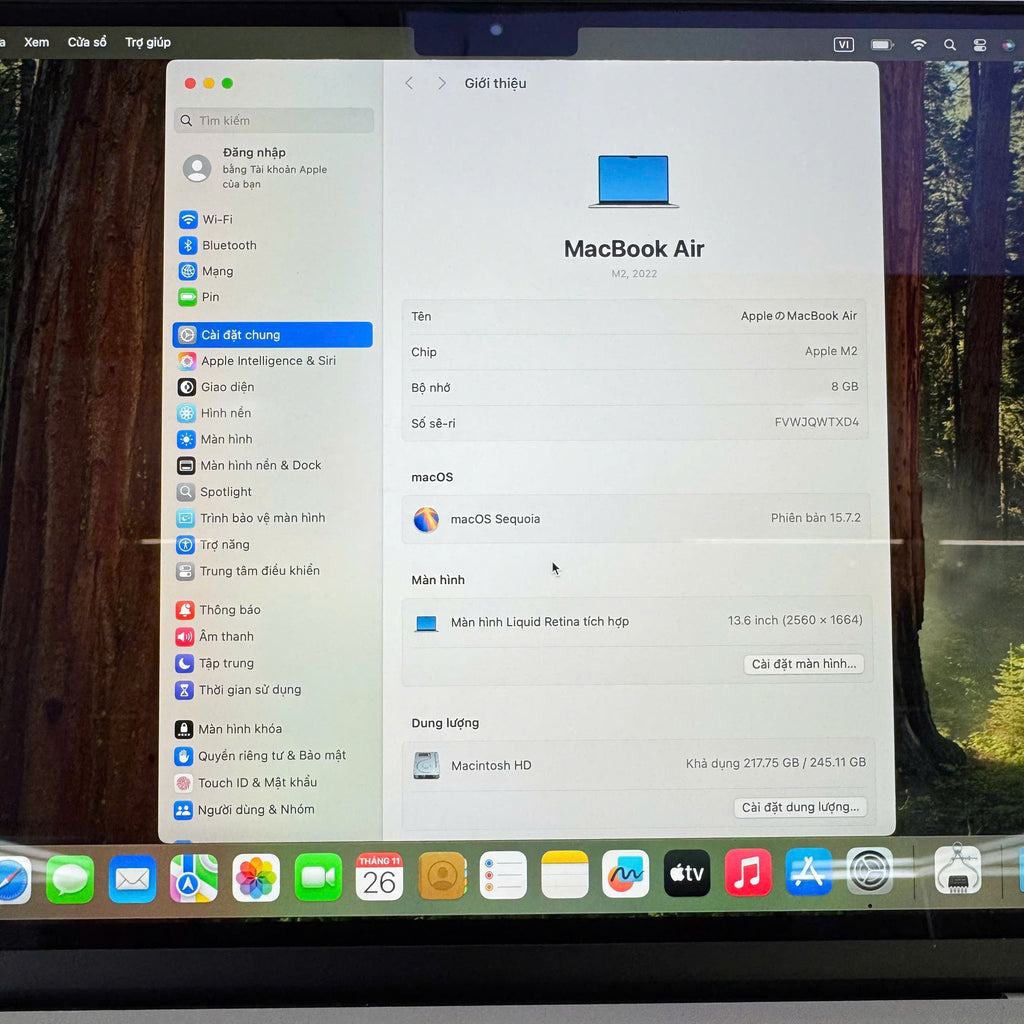Click the Cài đặt màn hình button
Viewport: 1024px width, 1024px height.
click(x=804, y=664)
